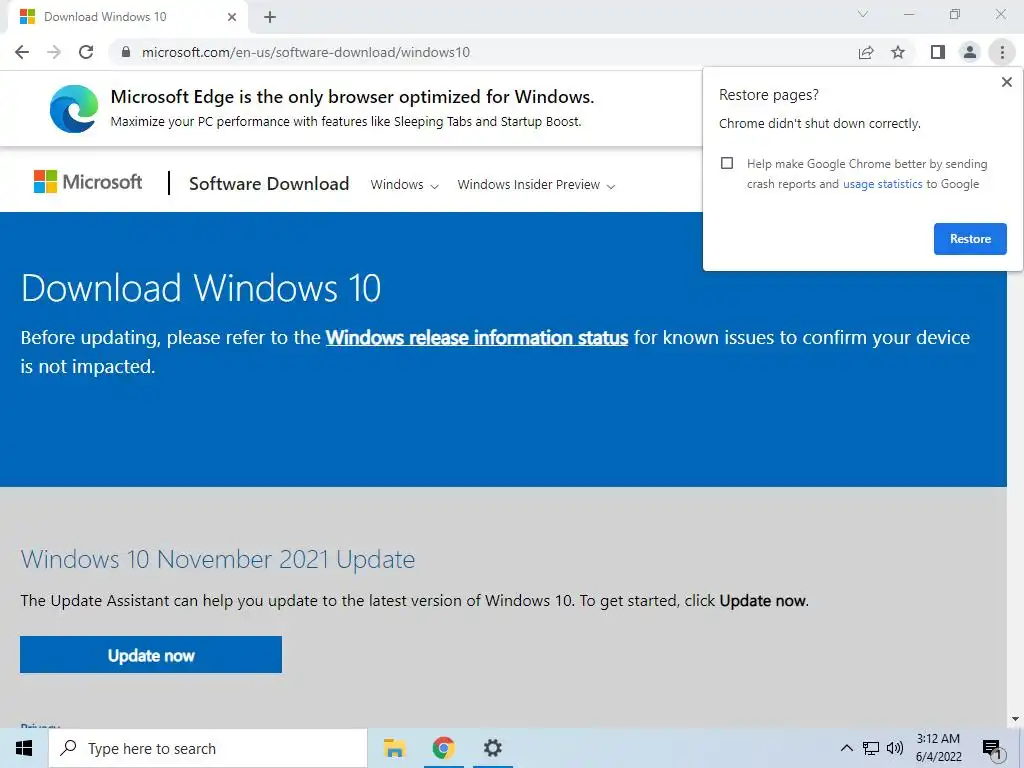Click the Download Windows 10 heading

[200, 288]
